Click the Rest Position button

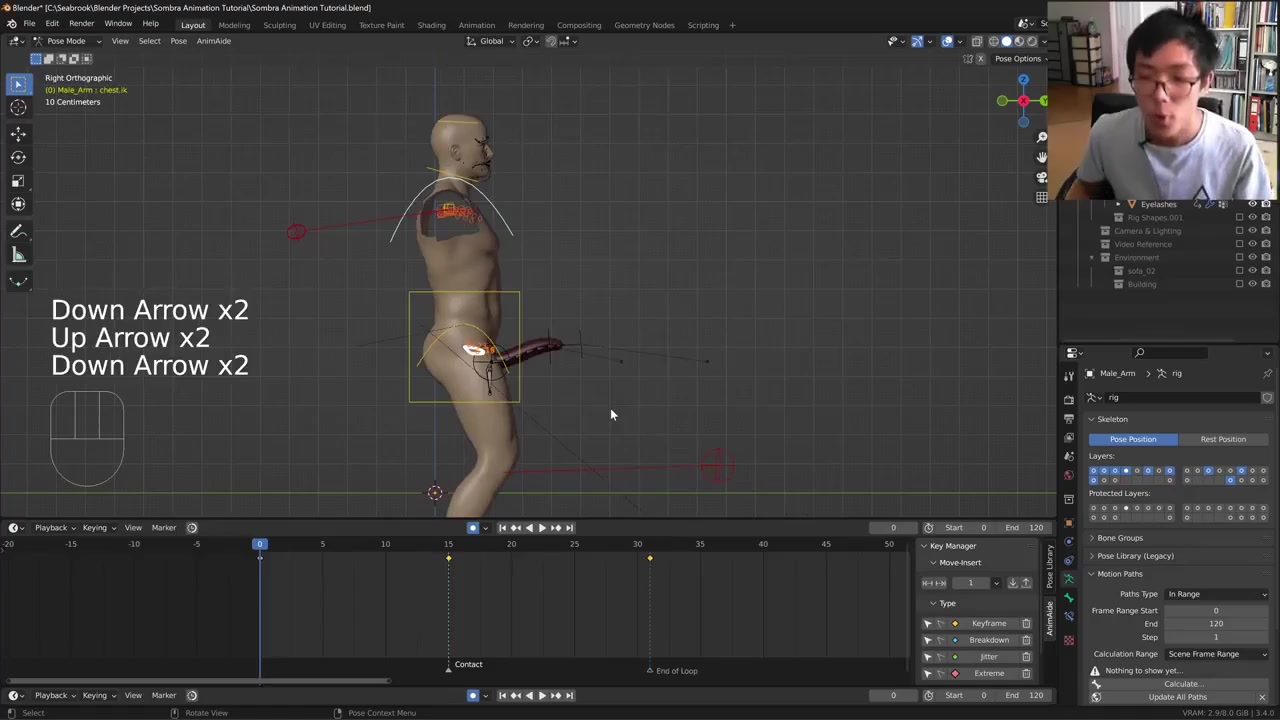1223,439
